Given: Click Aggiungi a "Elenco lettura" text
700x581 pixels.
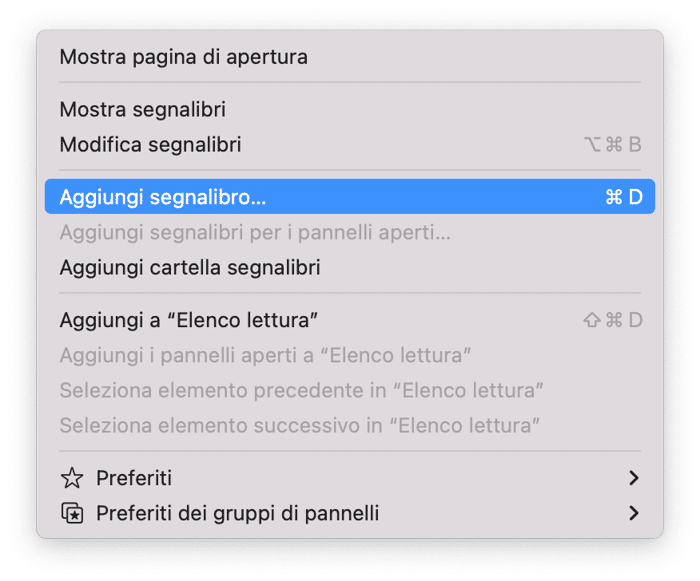Looking at the screenshot, I should click(188, 320).
